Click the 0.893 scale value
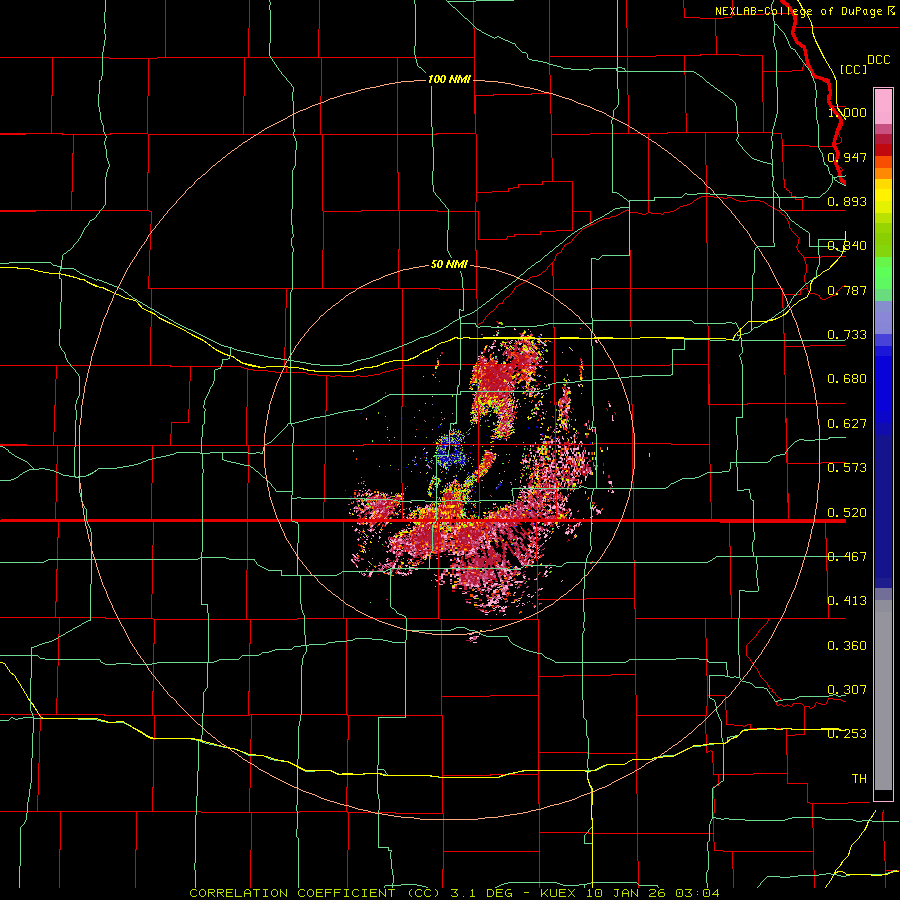Screen dimensions: 900x900 coord(847,201)
